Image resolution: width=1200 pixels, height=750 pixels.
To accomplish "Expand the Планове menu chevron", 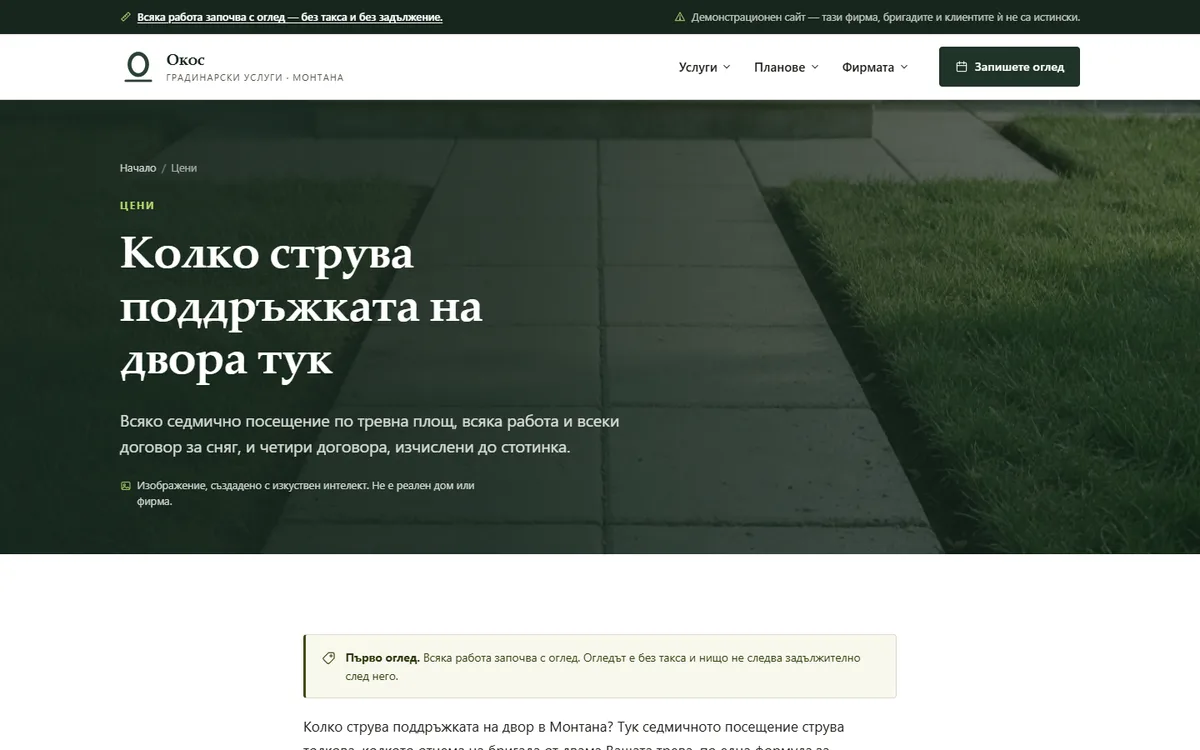I will click(x=815, y=67).
